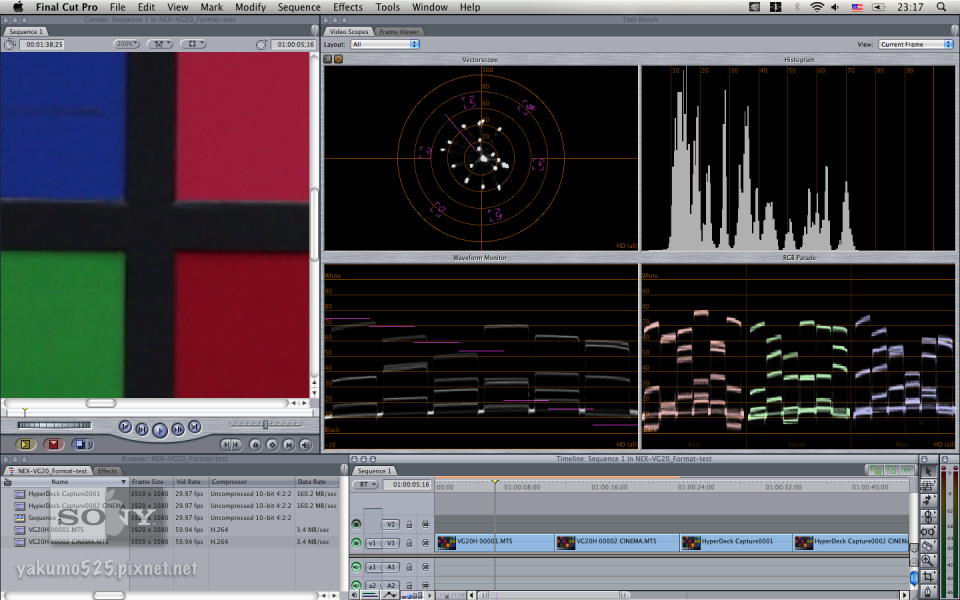Open the View dropdown showing Current Frame
This screenshot has height=600, width=960.
[915, 44]
